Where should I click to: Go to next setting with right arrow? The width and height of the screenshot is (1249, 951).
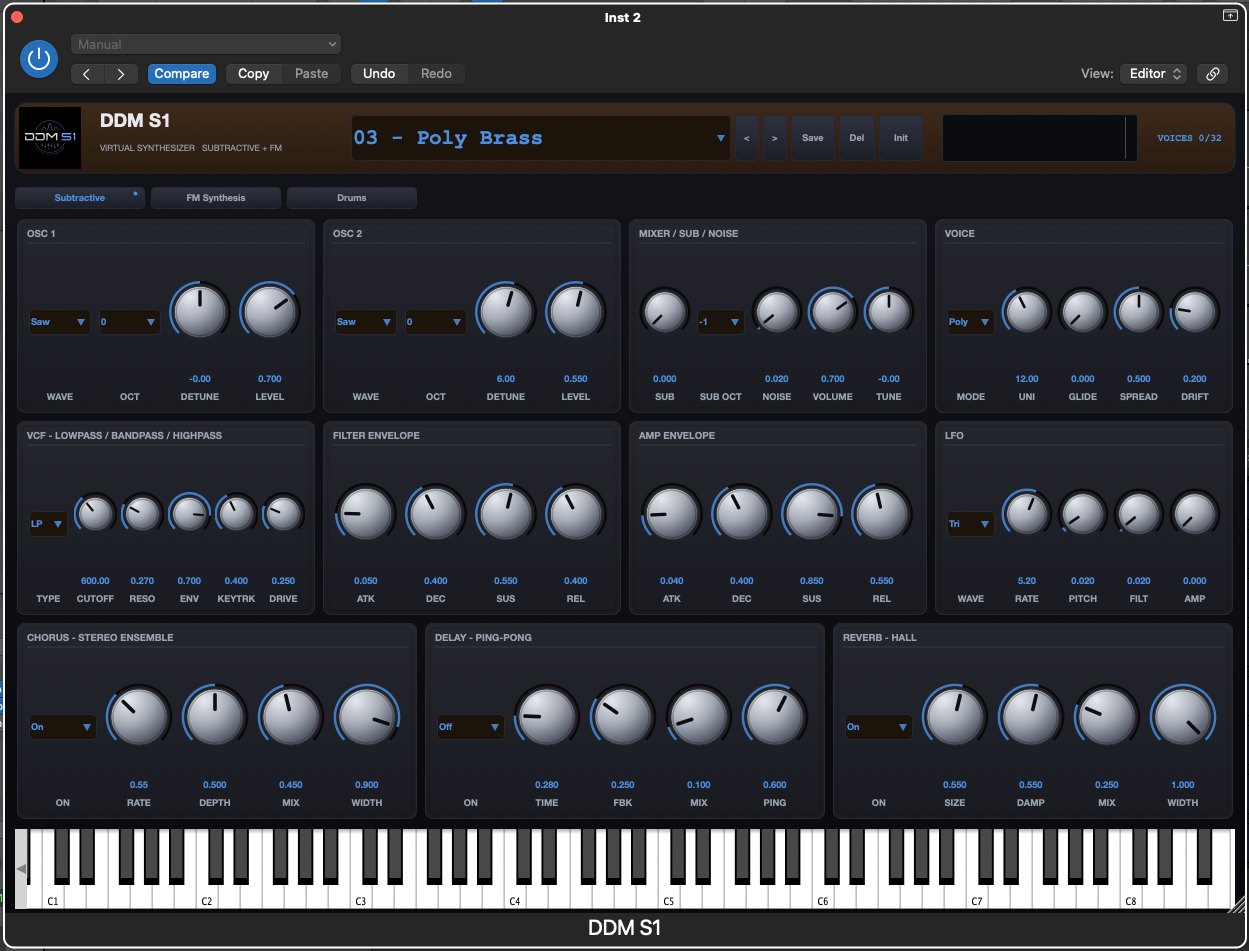[121, 74]
